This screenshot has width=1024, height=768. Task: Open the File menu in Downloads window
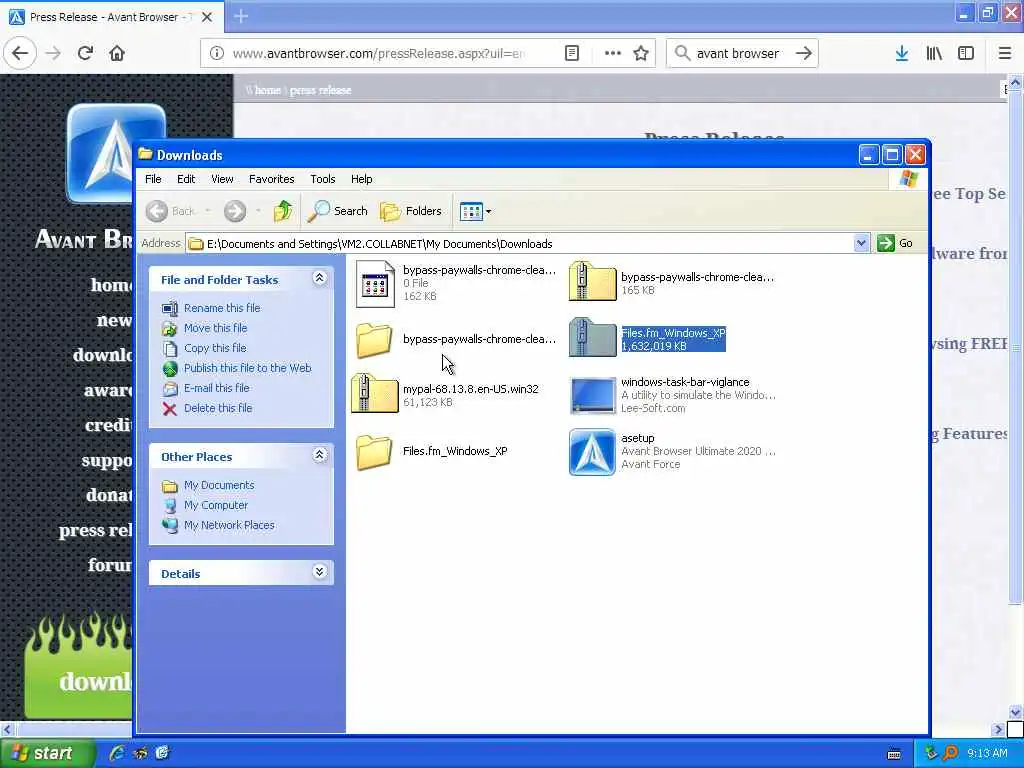coord(153,179)
